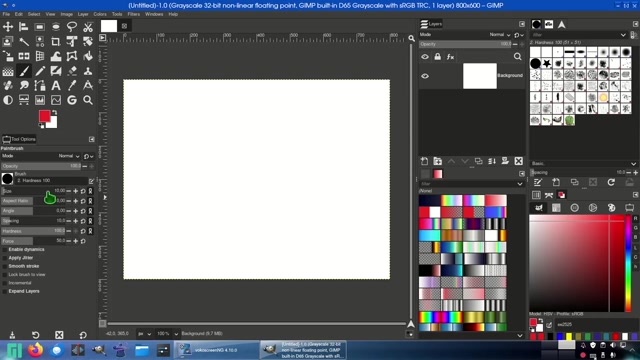
Task: Select the Color Picker eyedropper tool
Action: [72, 86]
